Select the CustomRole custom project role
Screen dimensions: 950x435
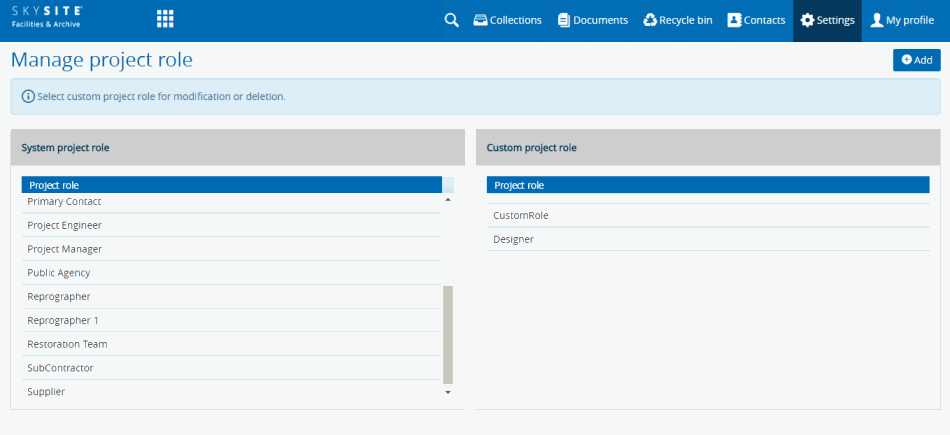(x=521, y=215)
